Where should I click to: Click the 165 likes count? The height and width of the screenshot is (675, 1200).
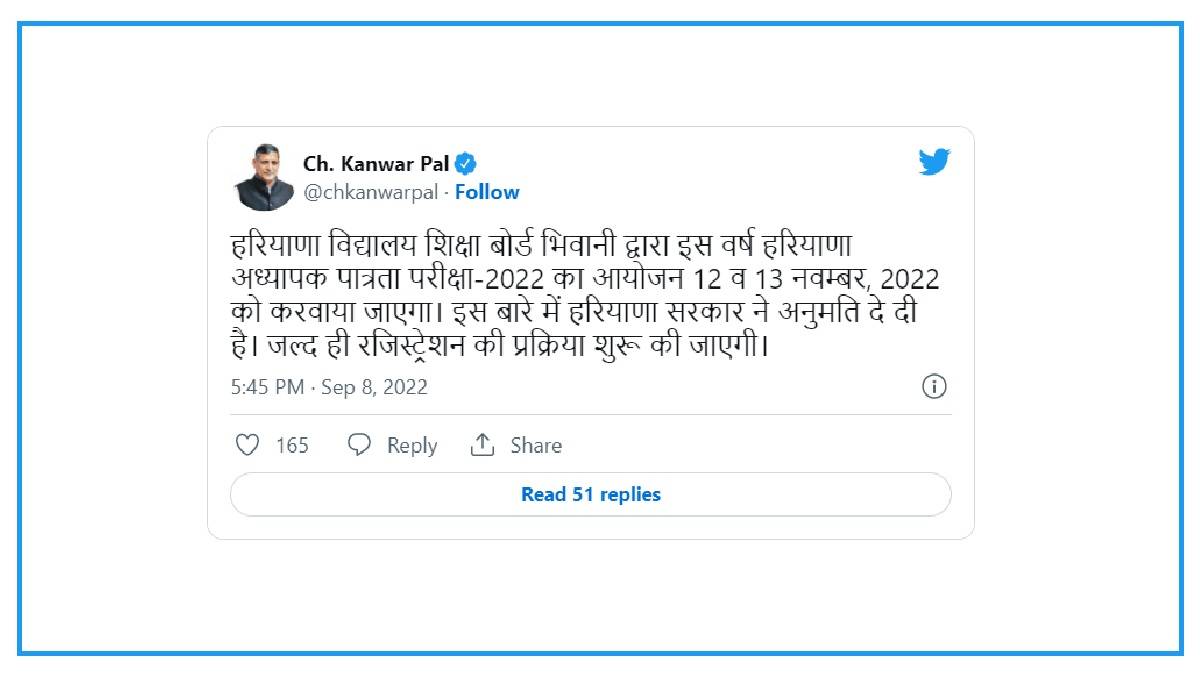292,446
